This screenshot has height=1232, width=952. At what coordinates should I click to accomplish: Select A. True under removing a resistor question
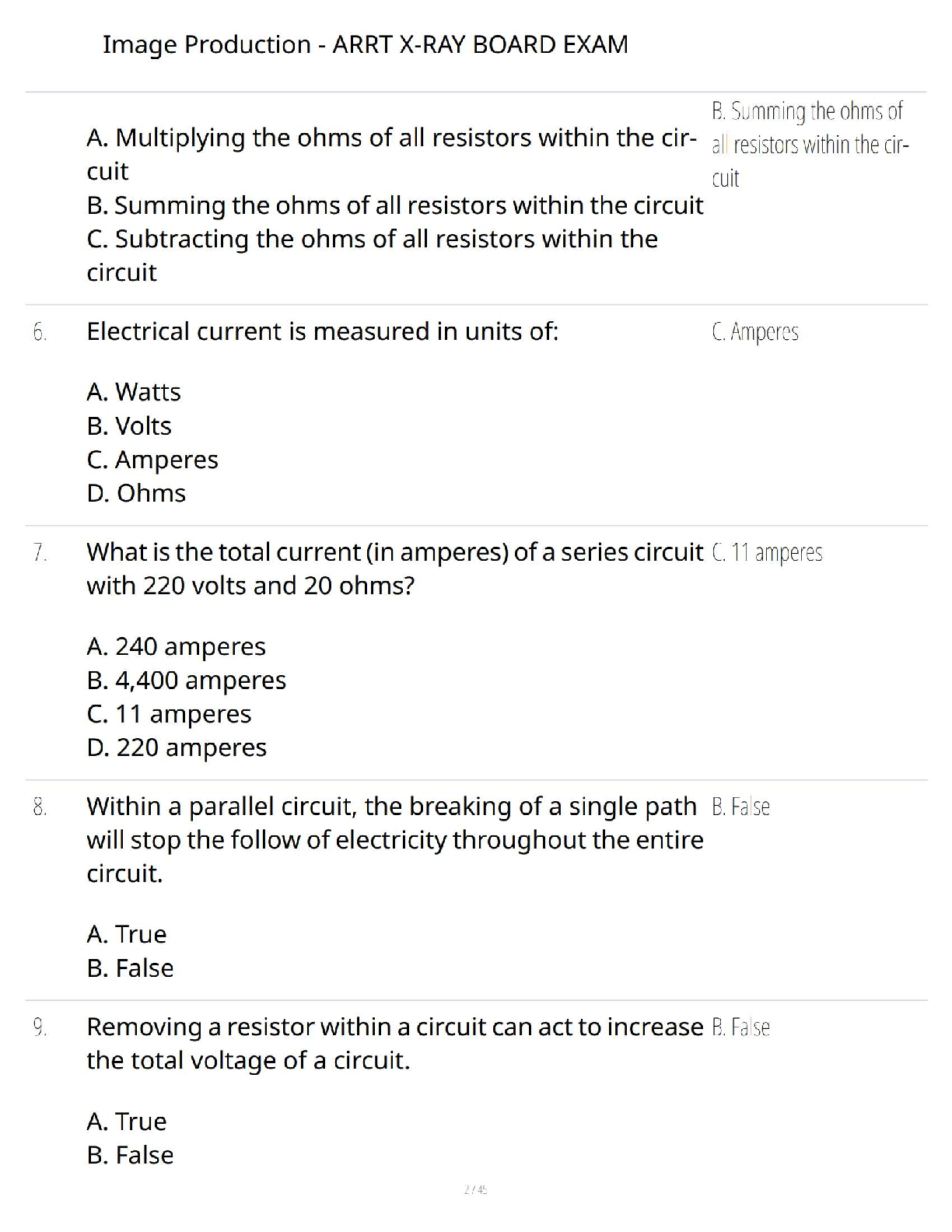[x=127, y=1122]
